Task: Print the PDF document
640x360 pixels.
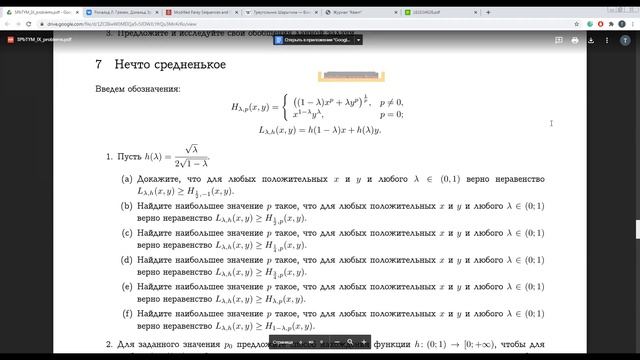Action: [575, 40]
